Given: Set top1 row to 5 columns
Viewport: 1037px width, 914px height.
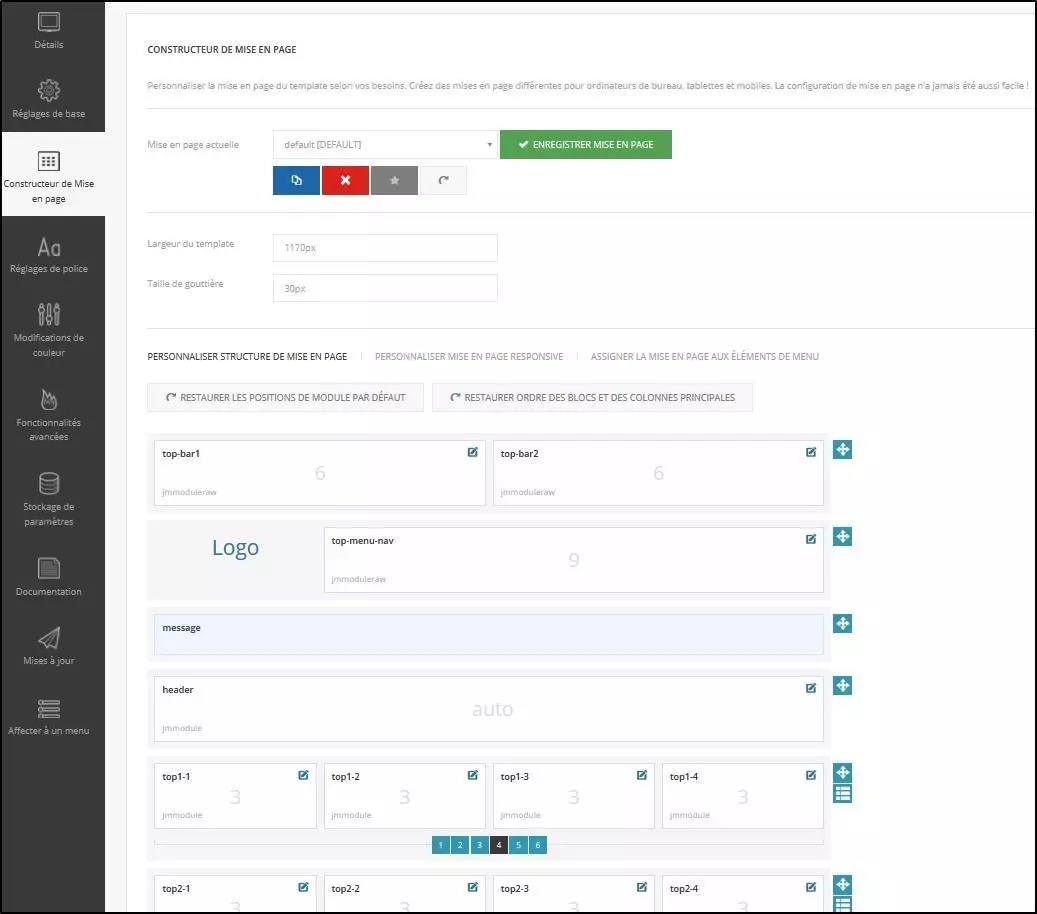Looking at the screenshot, I should click(x=518, y=845).
